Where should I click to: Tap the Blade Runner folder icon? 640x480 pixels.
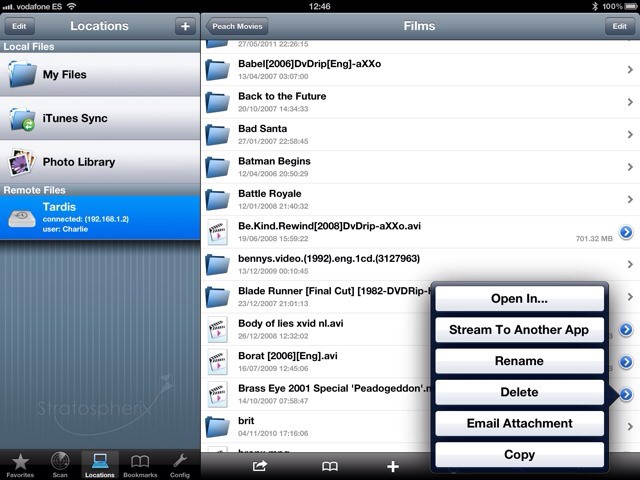click(217, 297)
